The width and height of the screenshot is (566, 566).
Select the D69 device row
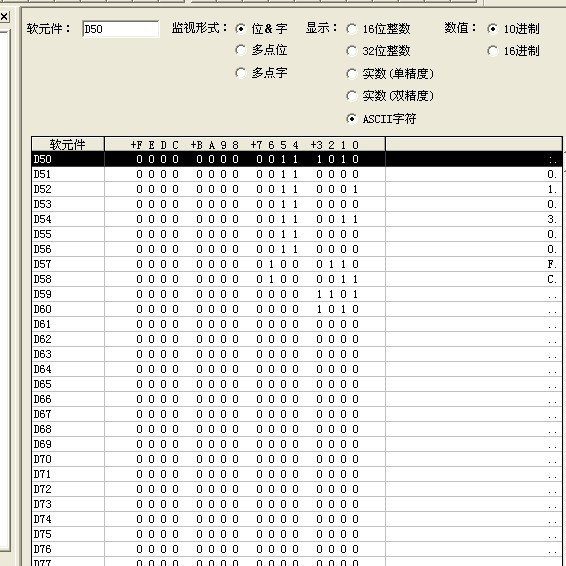click(x=297, y=444)
